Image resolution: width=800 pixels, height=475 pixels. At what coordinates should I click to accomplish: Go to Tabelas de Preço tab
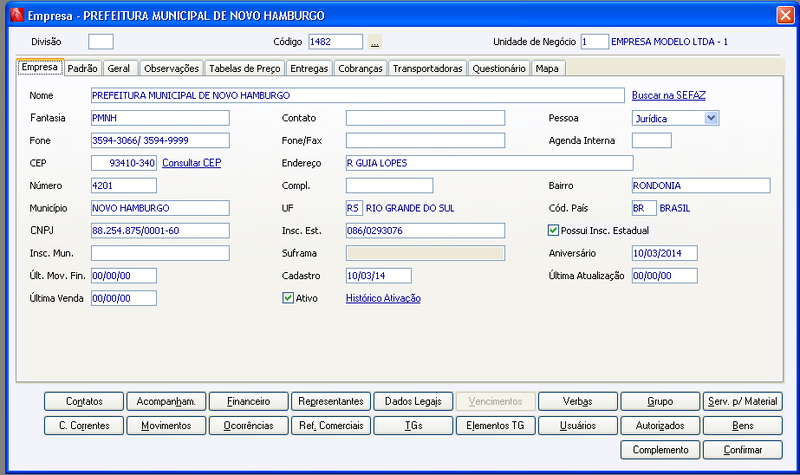click(245, 68)
